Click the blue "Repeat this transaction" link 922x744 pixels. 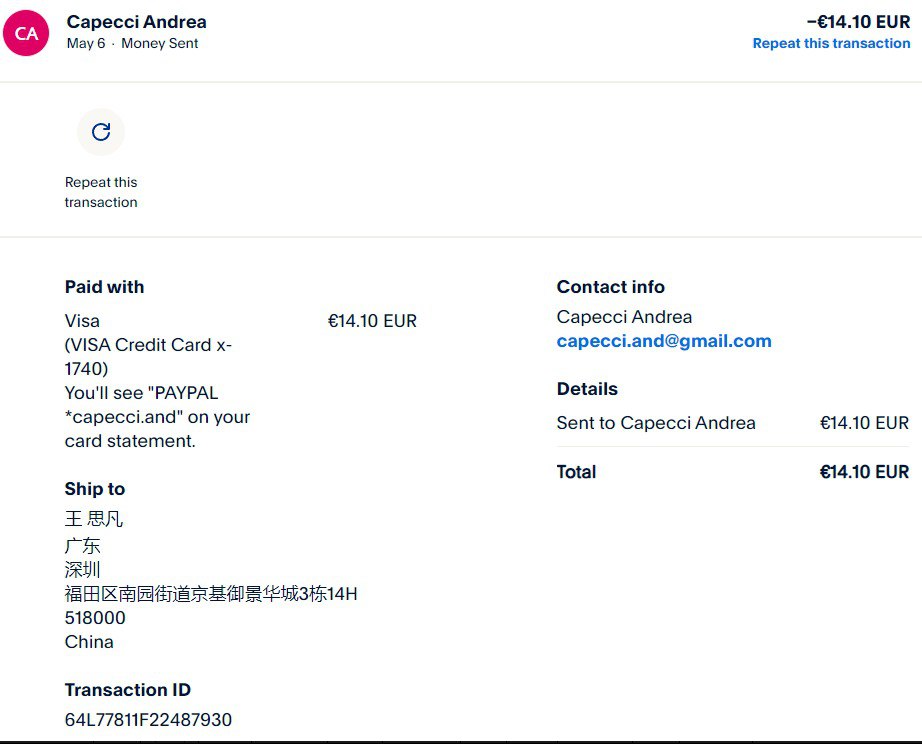(831, 43)
